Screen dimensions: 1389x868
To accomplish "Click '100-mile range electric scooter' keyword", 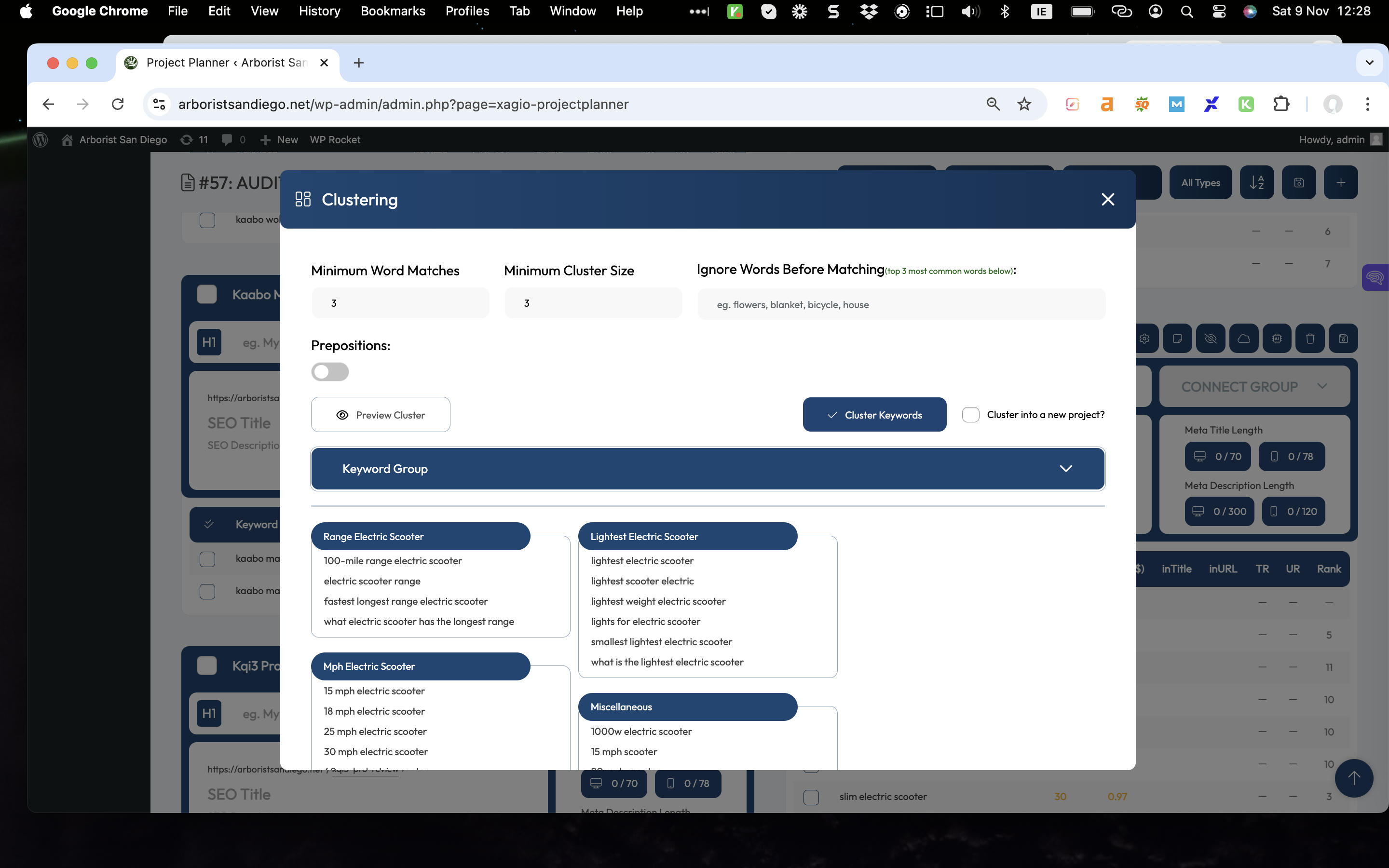I will (393, 561).
